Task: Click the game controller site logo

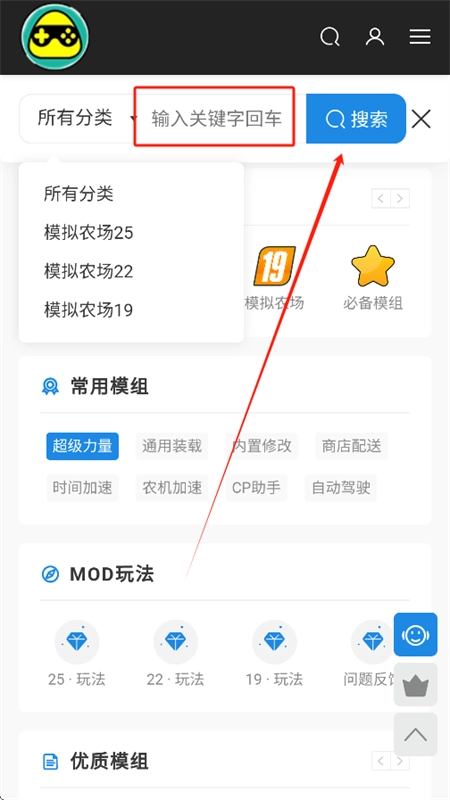Action: point(55,37)
